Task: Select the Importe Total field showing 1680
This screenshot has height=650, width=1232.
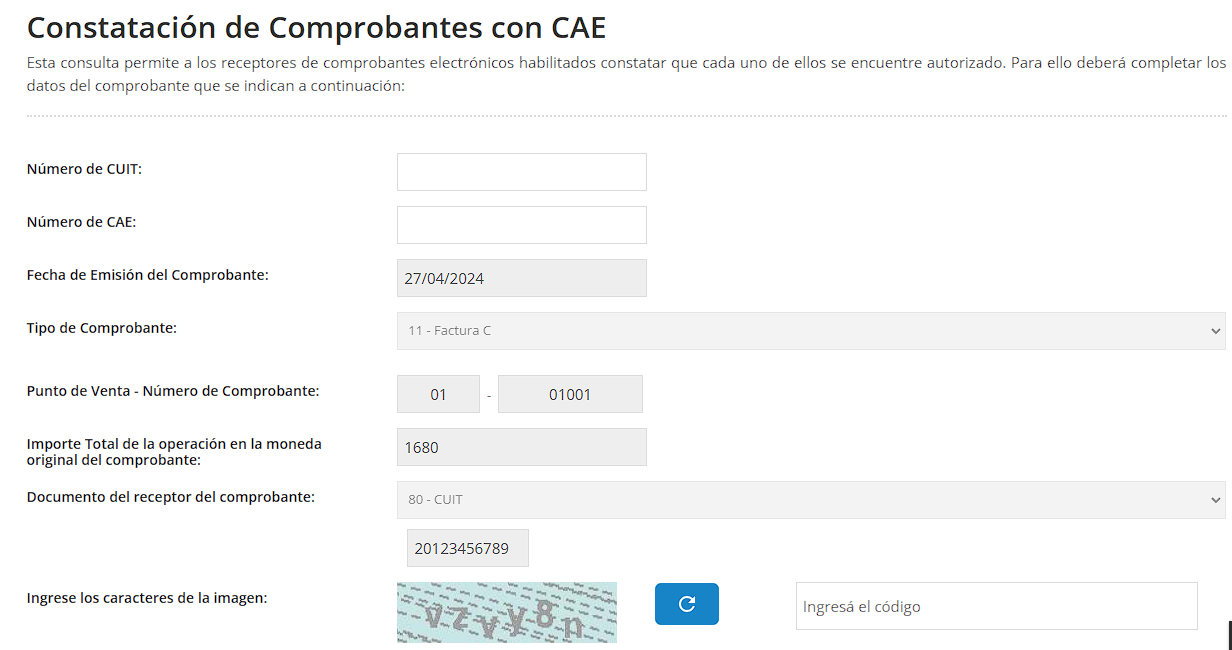Action: [x=521, y=447]
